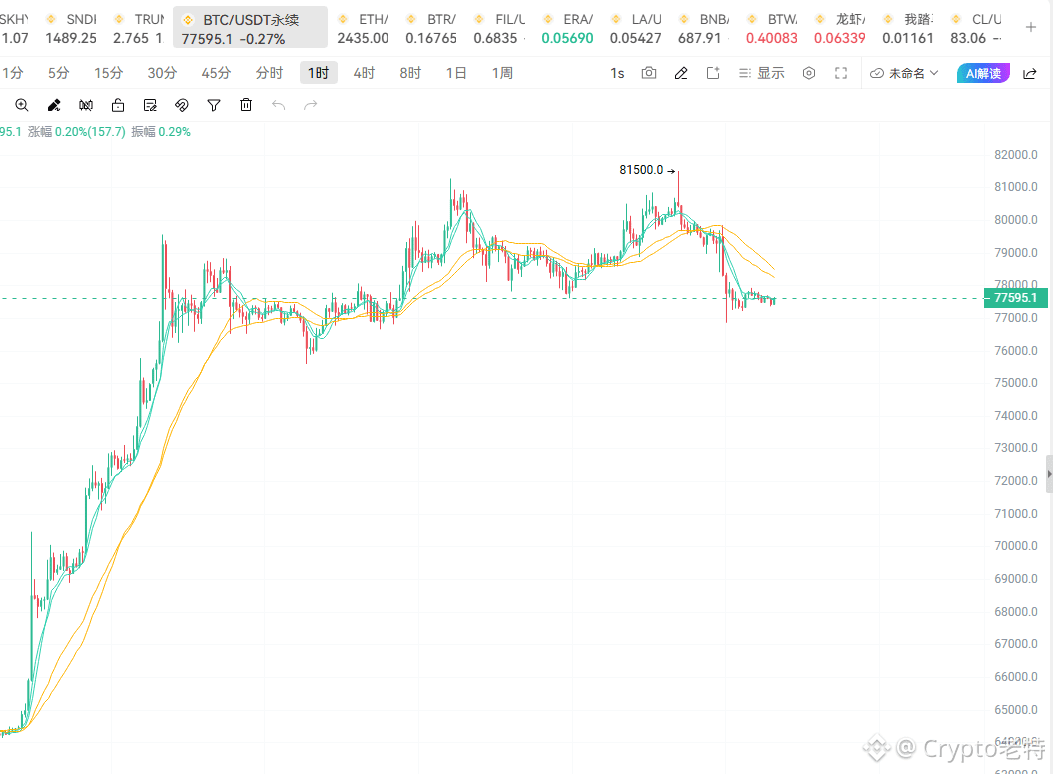Image resolution: width=1053 pixels, height=774 pixels.
Task: Open the BTR/ symbol tab
Action: coord(431,28)
